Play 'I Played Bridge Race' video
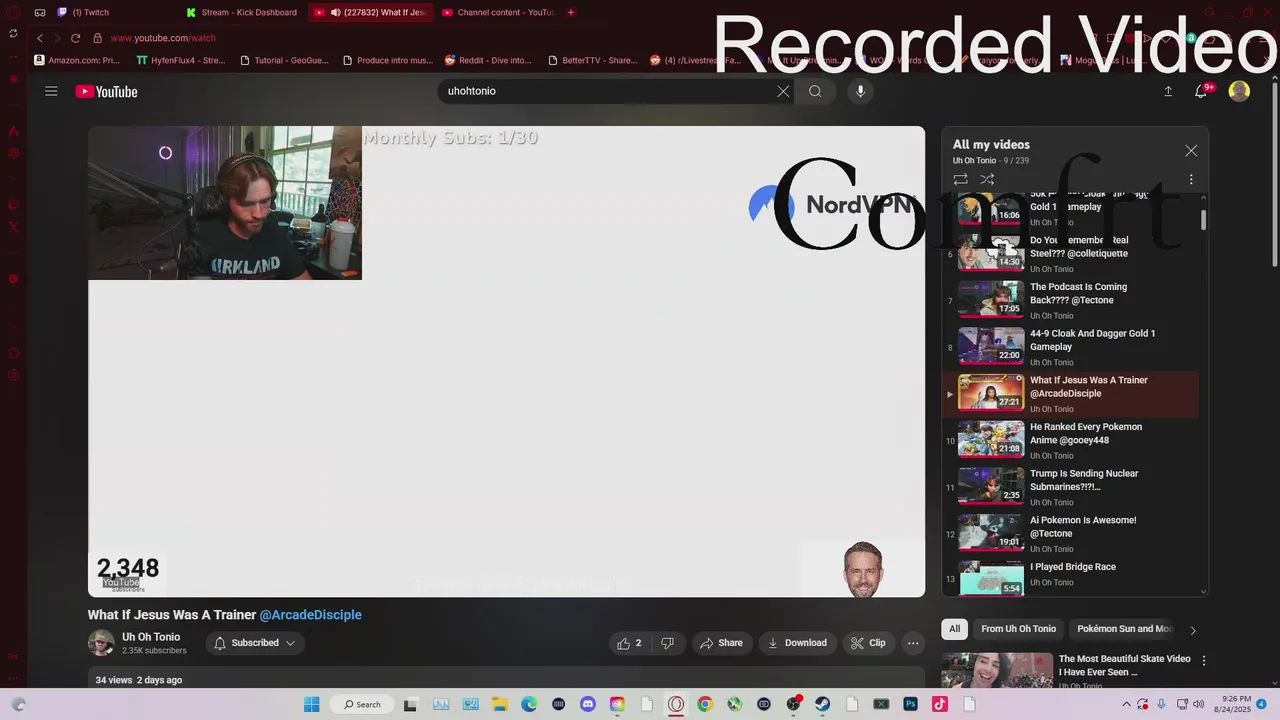Screen dimensions: 1280x720 tap(1070, 577)
